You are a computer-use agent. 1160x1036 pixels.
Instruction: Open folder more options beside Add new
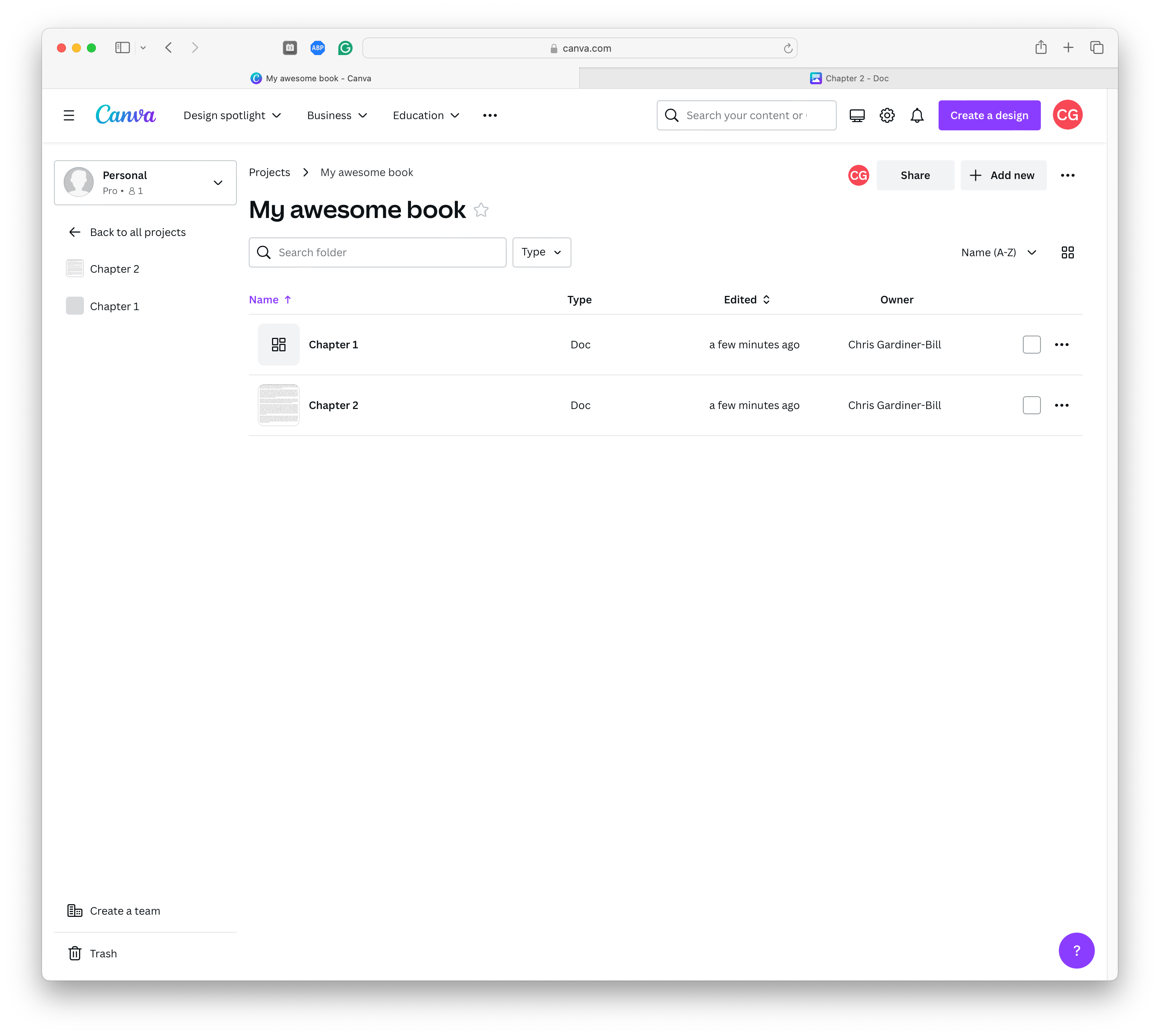[1067, 175]
